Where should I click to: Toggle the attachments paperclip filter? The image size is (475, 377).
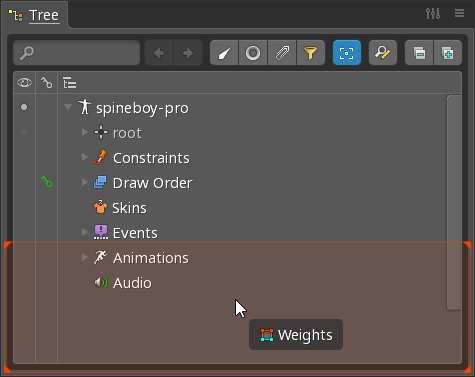point(282,53)
